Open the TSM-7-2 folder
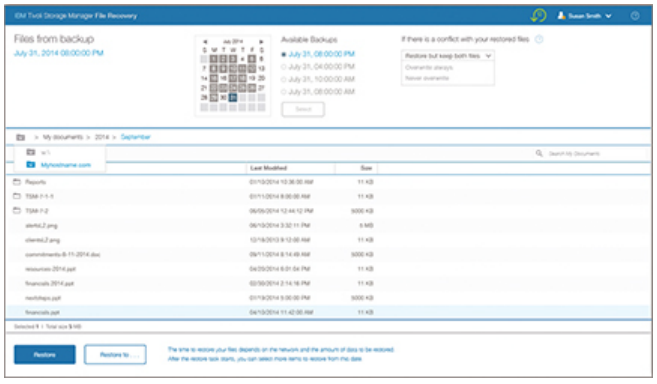The image size is (657, 384). (37, 211)
